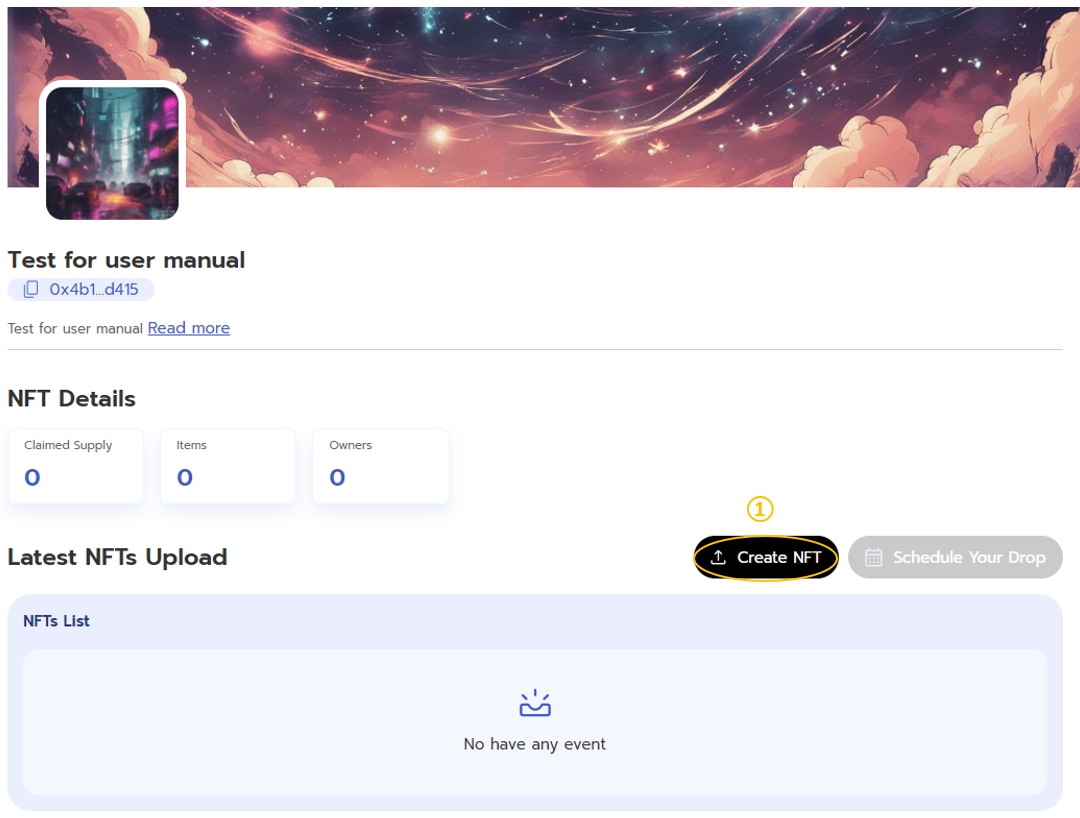Click the Create NFT button
Image resolution: width=1080 pixels, height=818 pixels.
click(x=765, y=557)
